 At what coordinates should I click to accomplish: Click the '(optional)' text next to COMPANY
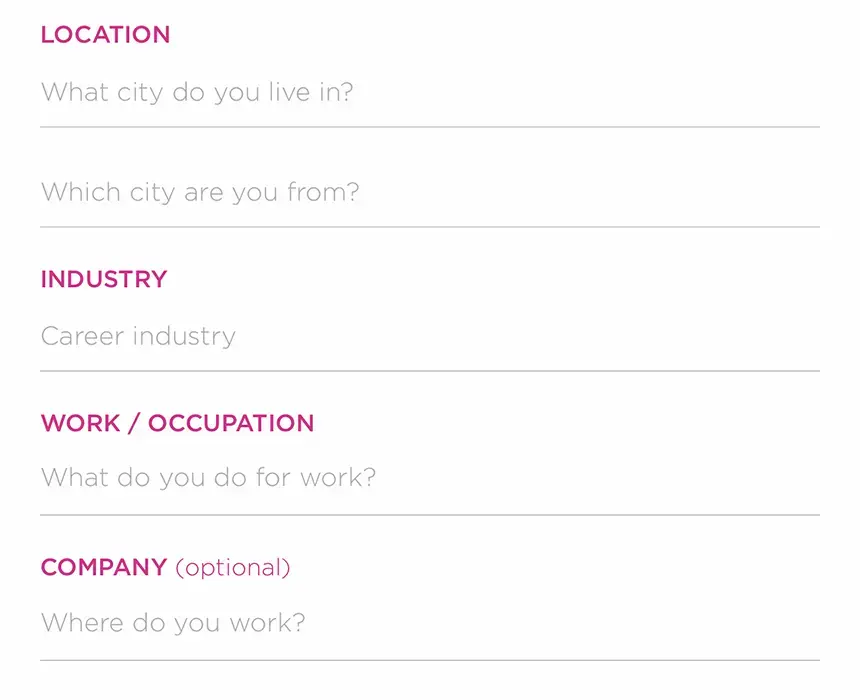(232, 568)
